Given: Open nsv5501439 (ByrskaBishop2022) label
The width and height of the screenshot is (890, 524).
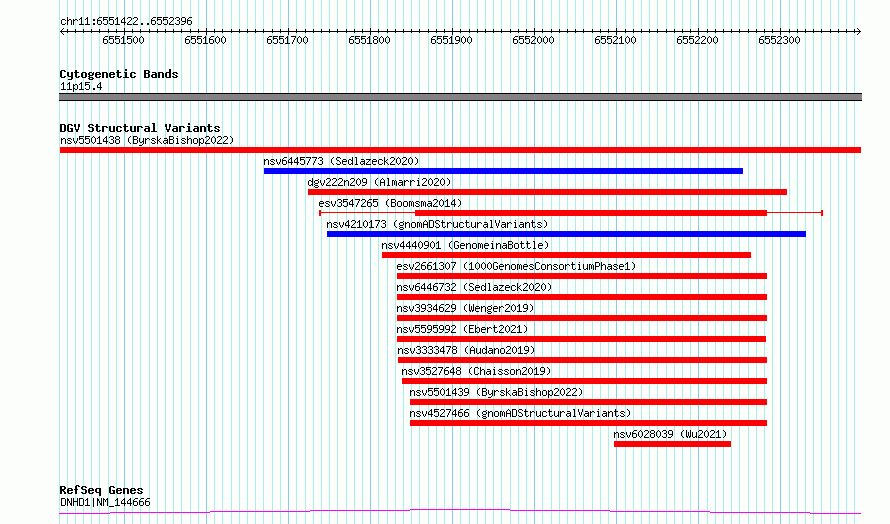Looking at the screenshot, I should click(496, 392).
